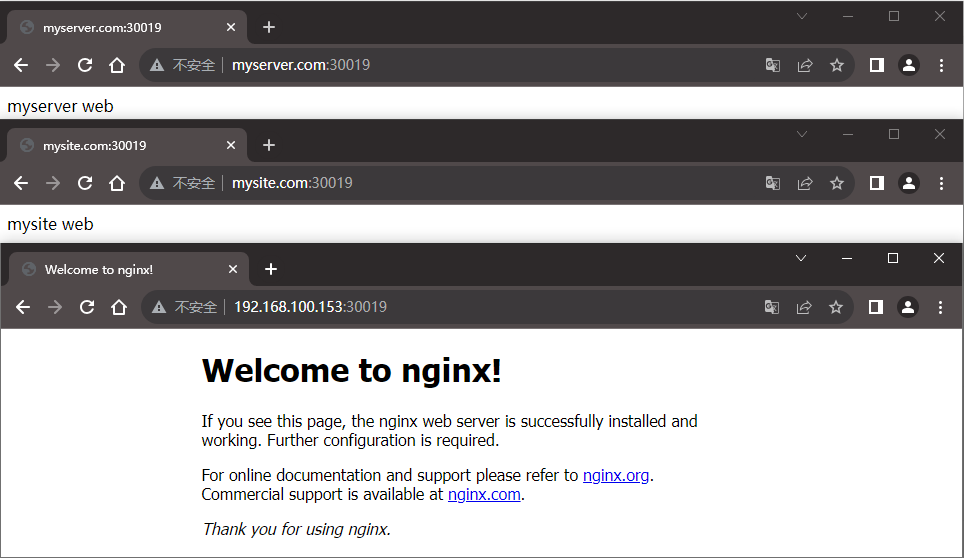Open Chrome menu in mysite.com window
Screen dimensions: 964x558
tap(941, 183)
